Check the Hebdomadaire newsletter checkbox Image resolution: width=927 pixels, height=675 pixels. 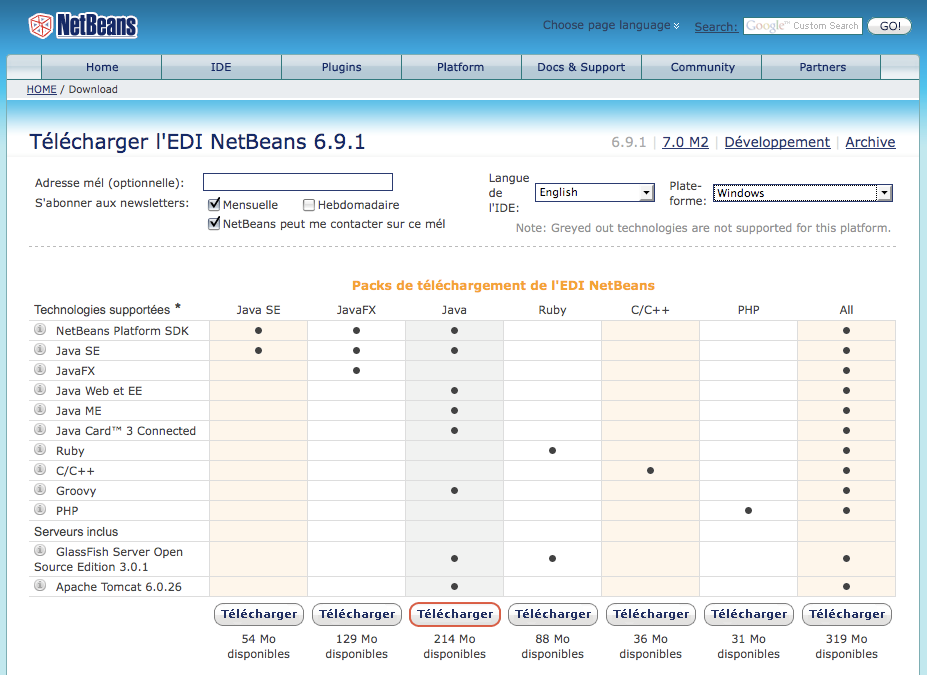coord(309,205)
